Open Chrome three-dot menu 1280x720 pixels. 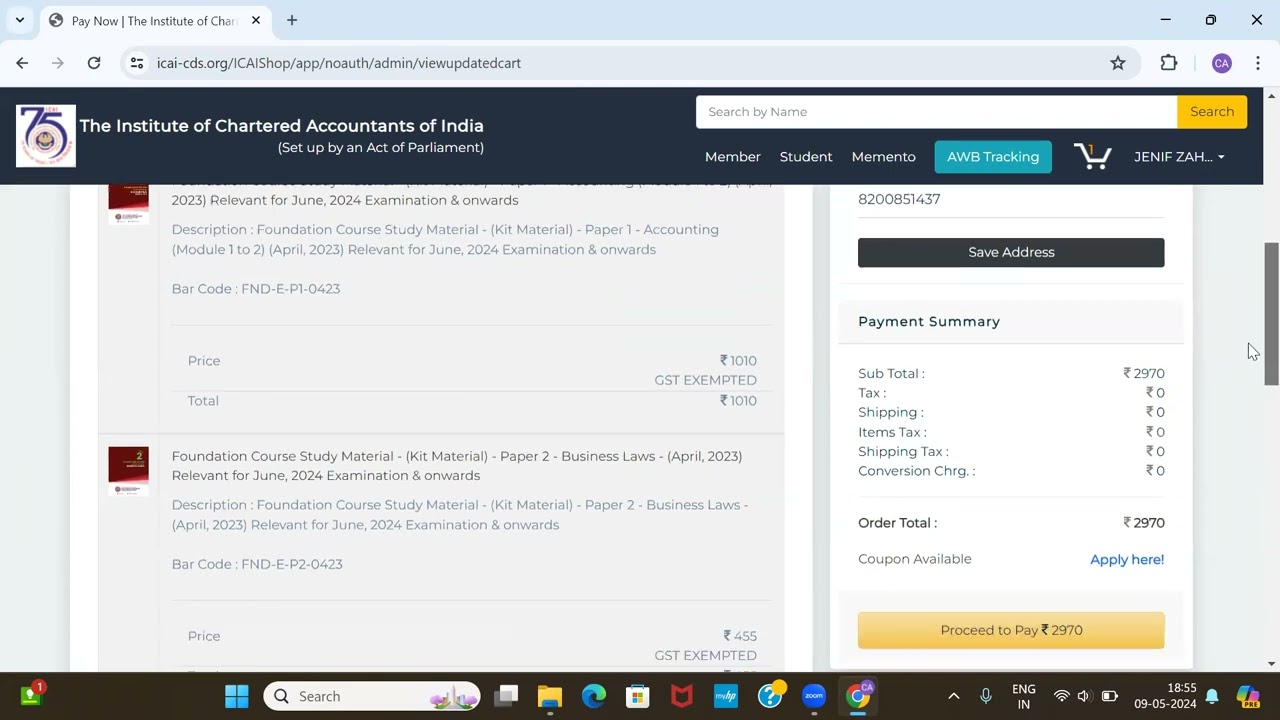(x=1257, y=63)
